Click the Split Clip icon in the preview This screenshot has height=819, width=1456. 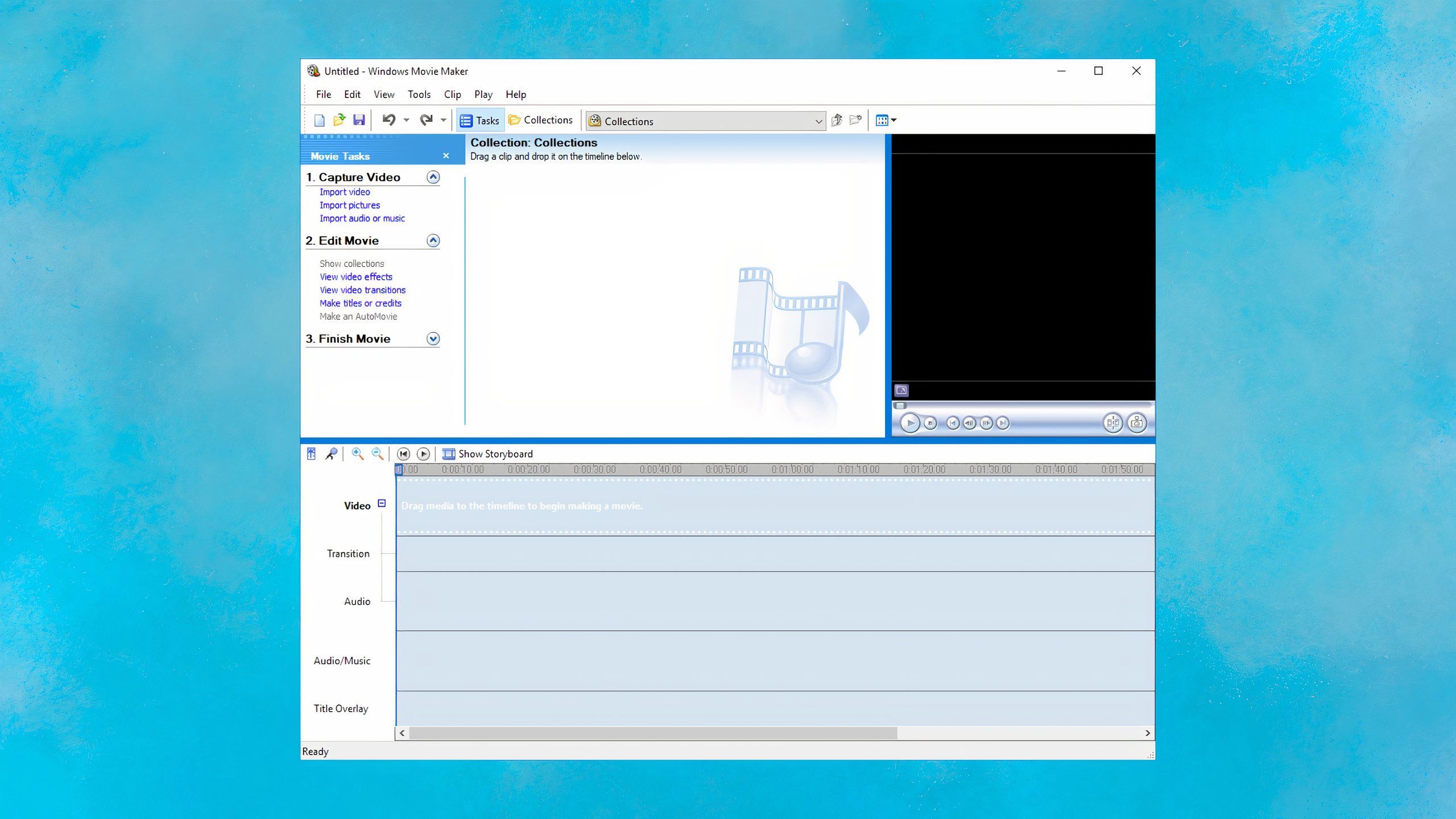pyautogui.click(x=1112, y=423)
